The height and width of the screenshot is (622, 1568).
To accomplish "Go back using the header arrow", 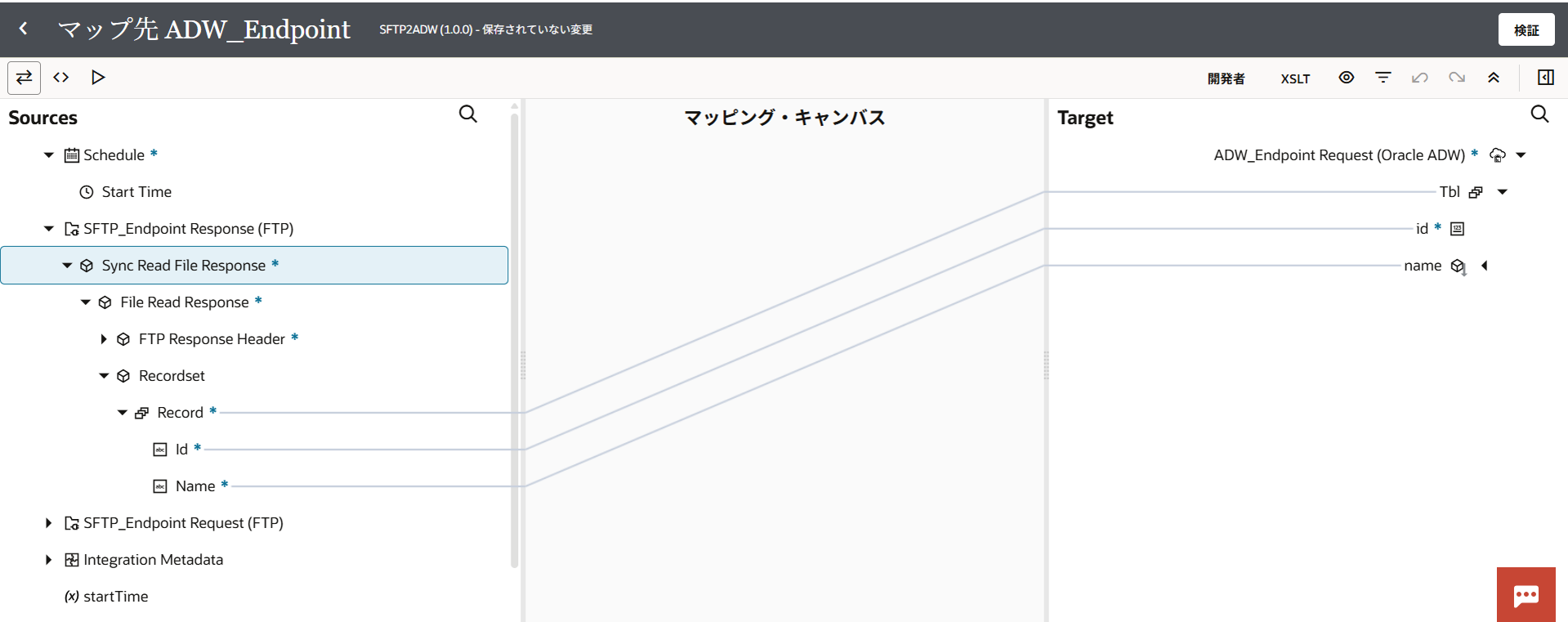I will 24,29.
